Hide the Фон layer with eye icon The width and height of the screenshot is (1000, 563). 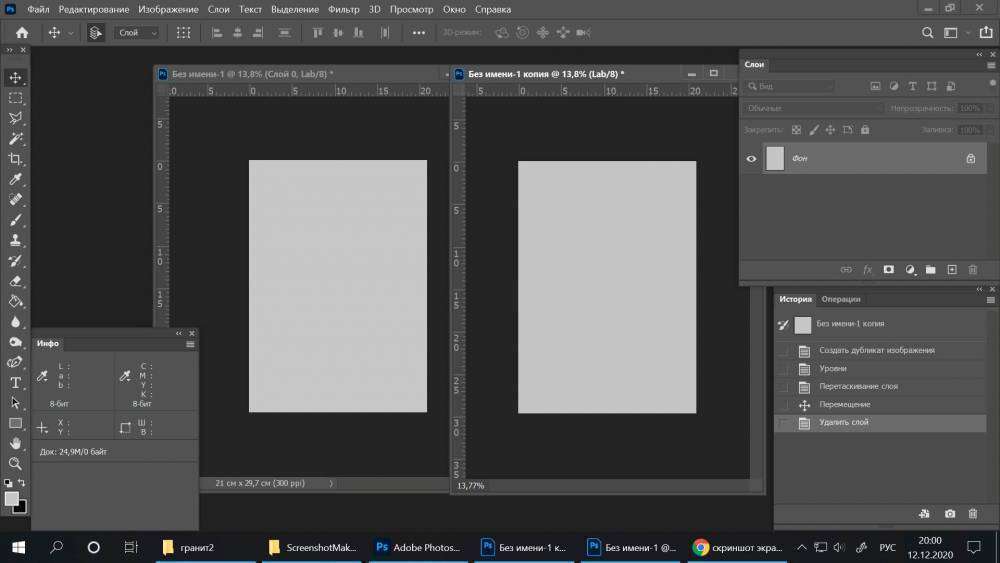[751, 158]
